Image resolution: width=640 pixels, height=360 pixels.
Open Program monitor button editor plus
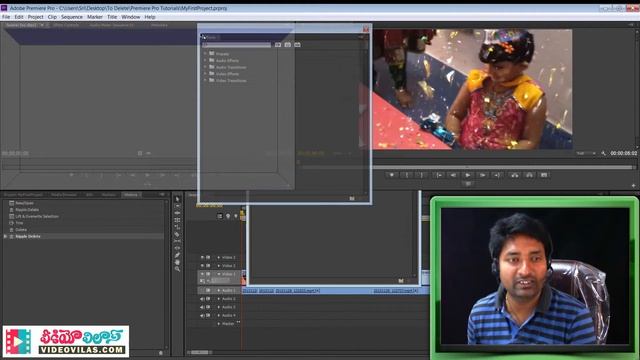point(633,186)
